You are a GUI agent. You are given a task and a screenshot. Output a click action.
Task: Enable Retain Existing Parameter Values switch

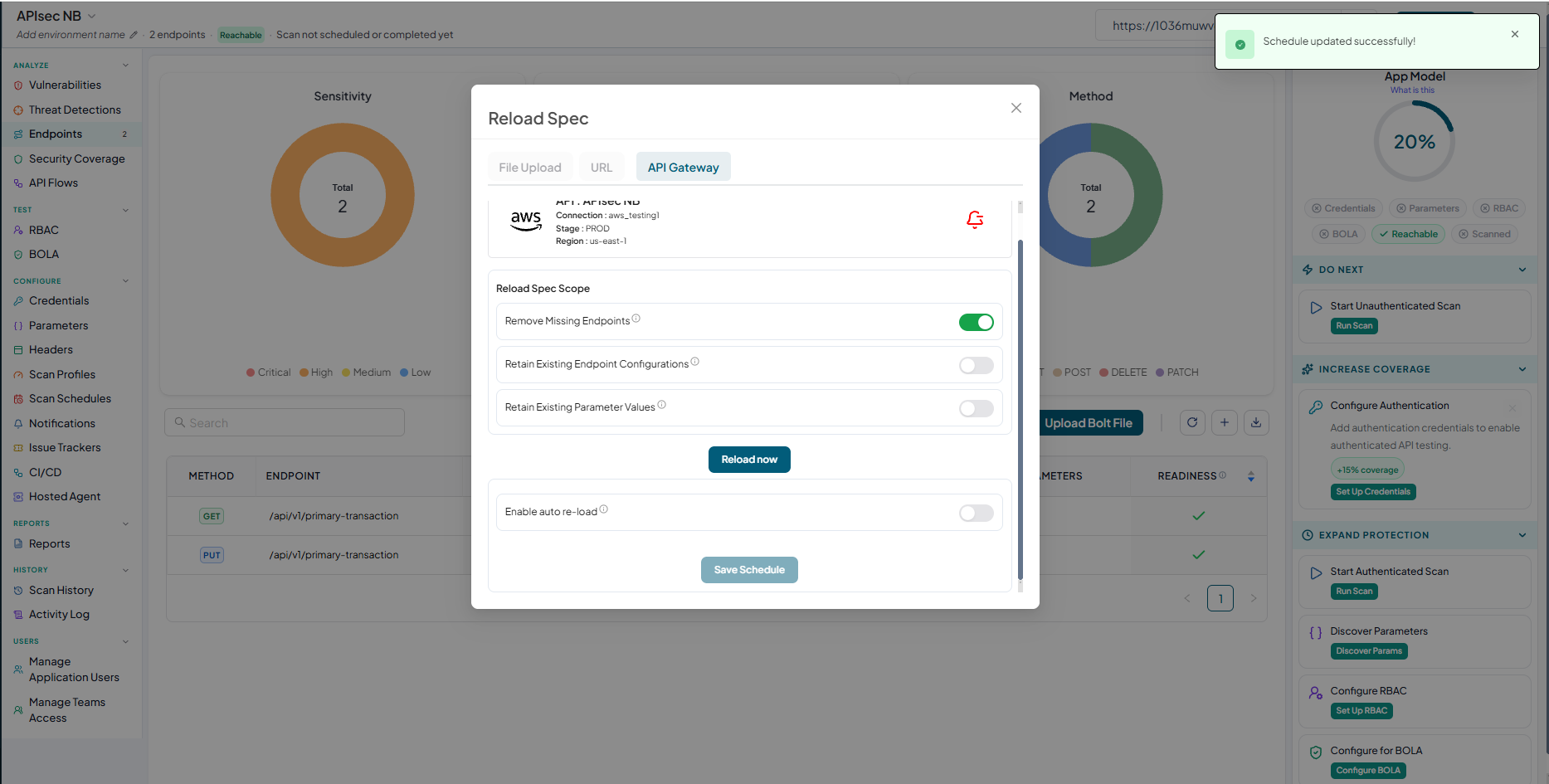point(977,408)
